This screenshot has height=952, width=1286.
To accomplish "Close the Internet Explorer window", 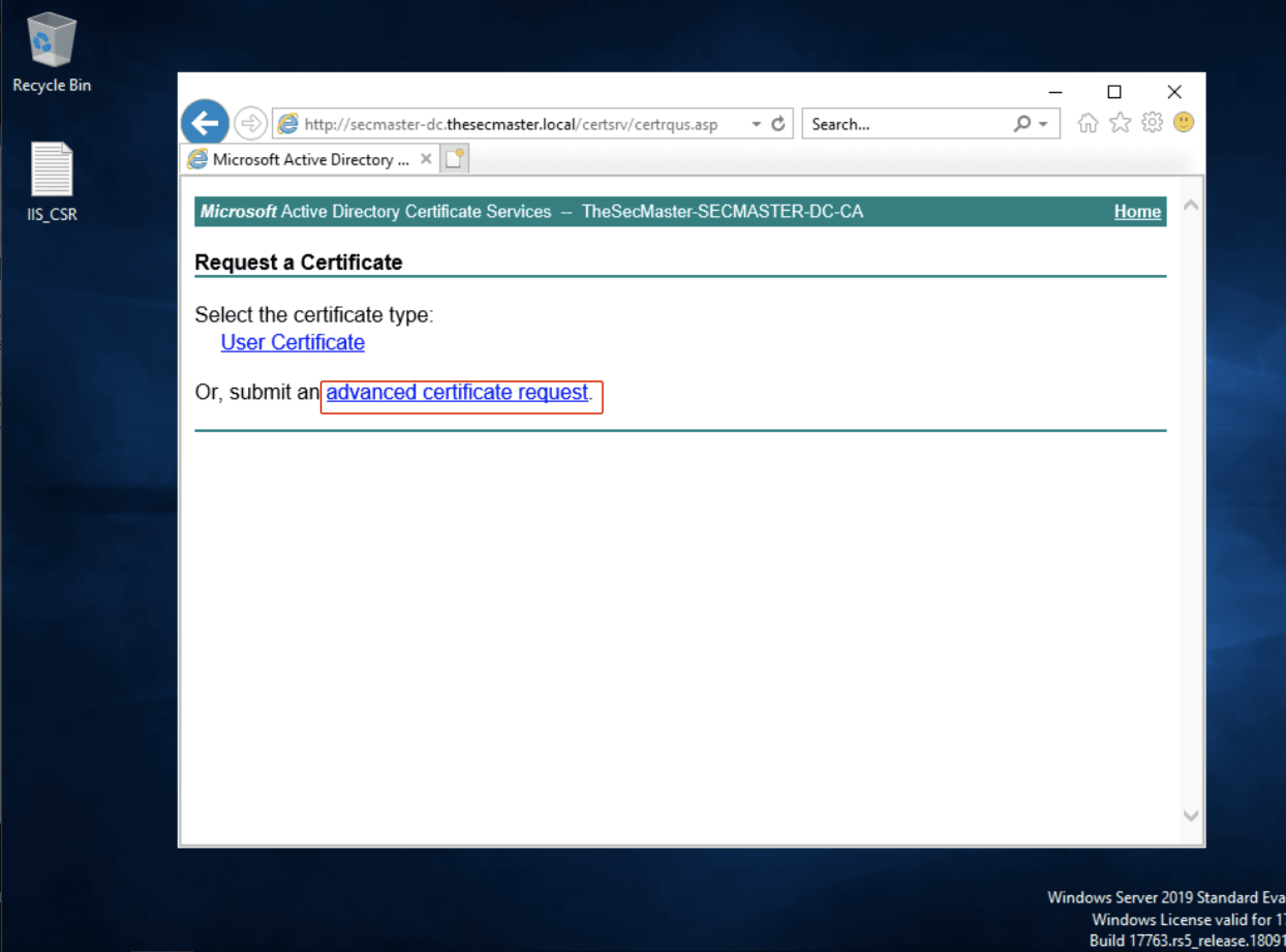I will 1174,91.
